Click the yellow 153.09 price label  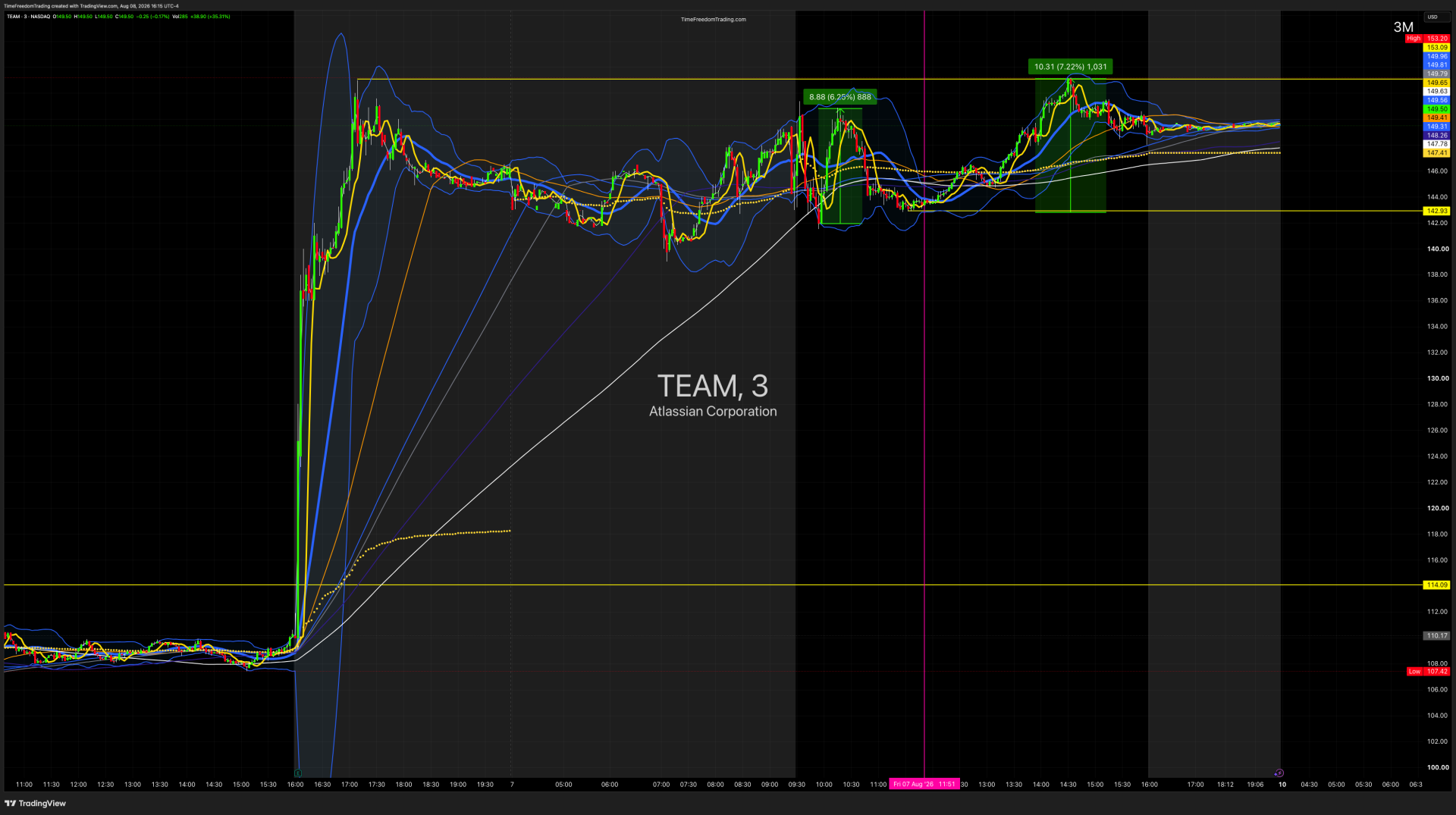tap(1436, 48)
